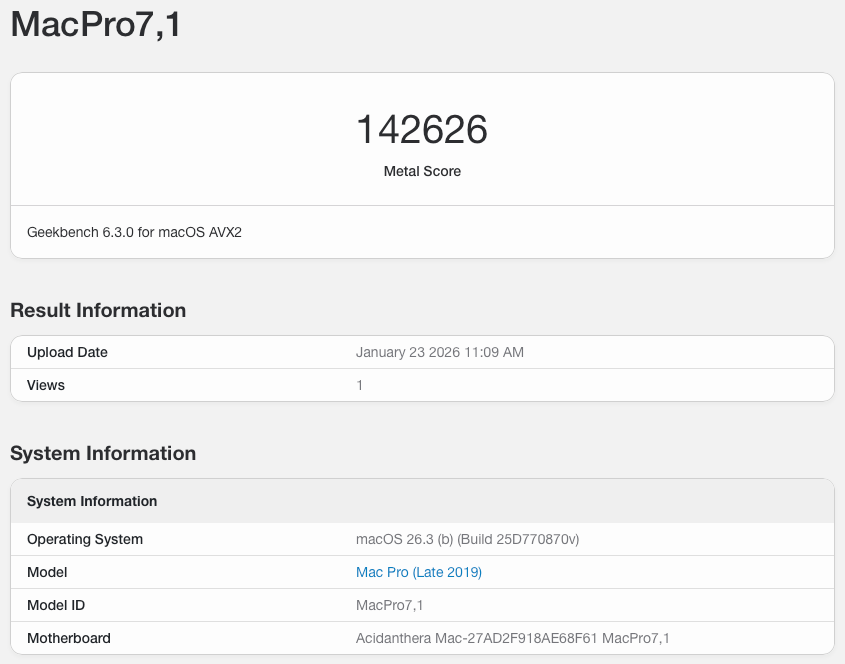The height and width of the screenshot is (664, 845).
Task: Select the Upload Date row label
Action: click(x=67, y=352)
